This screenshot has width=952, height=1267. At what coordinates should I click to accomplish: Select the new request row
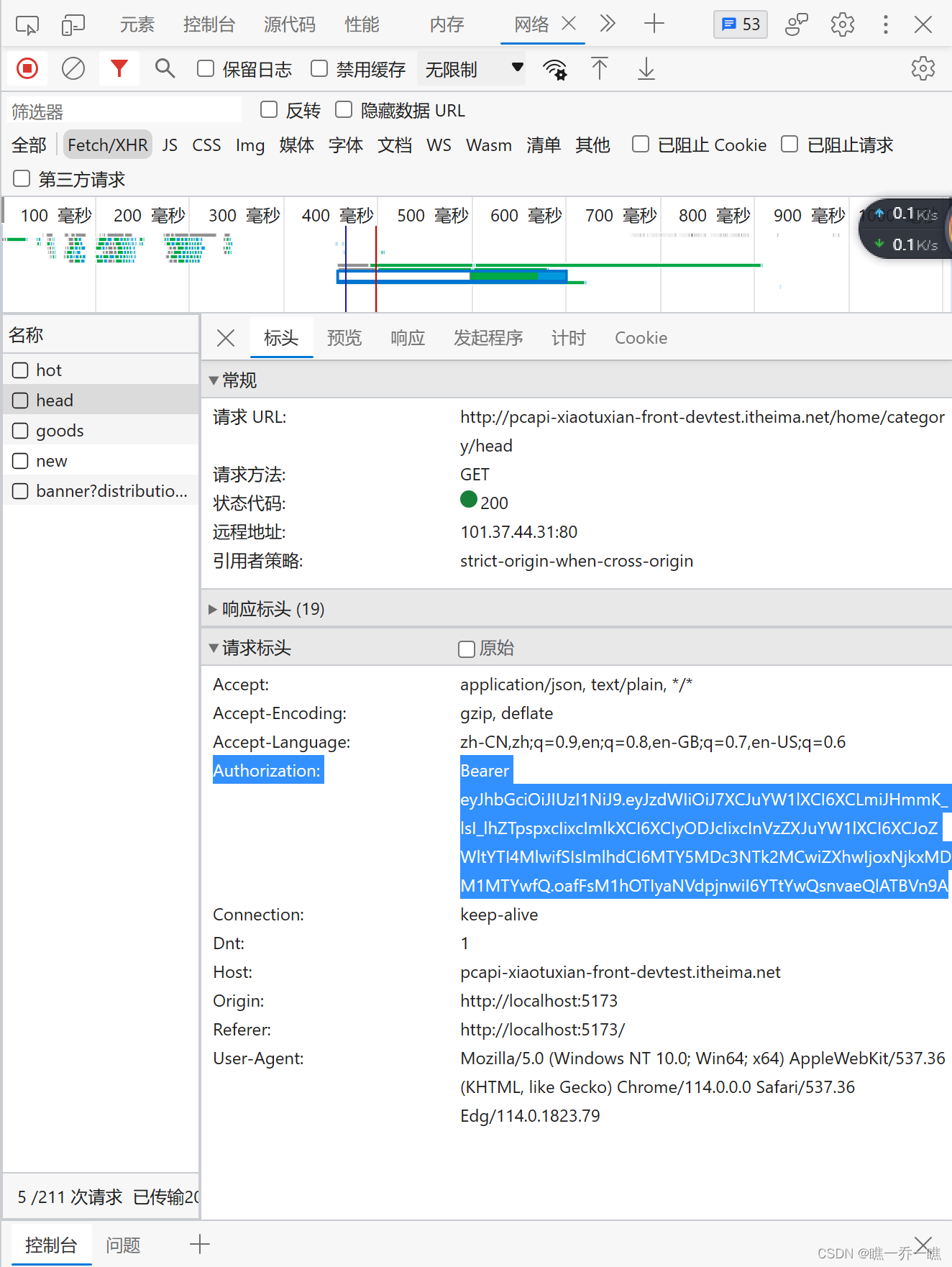[x=101, y=461]
